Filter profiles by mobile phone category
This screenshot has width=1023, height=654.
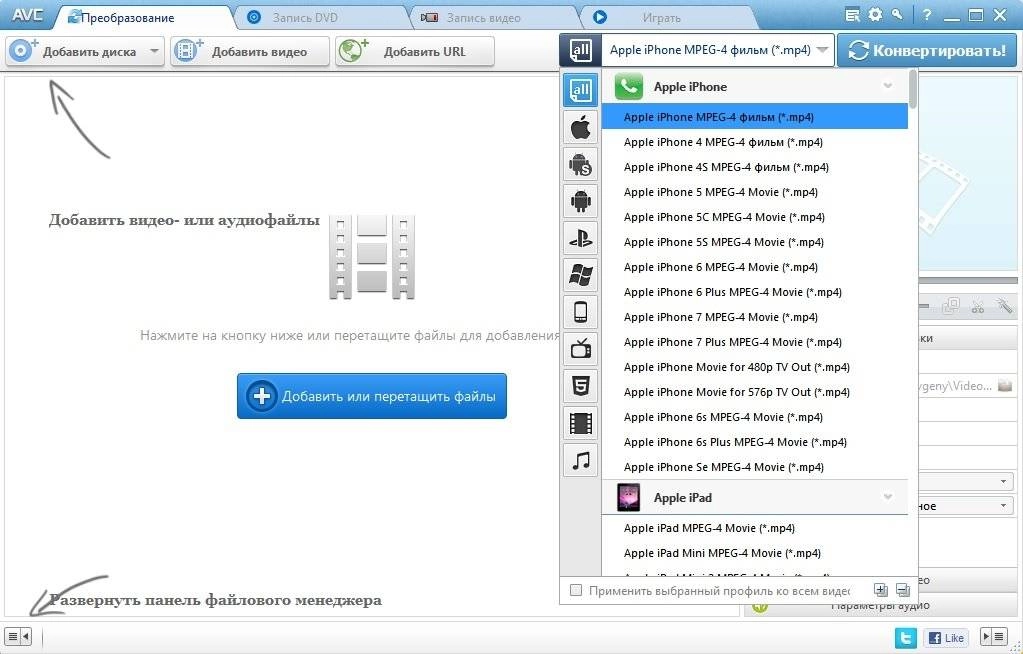[580, 313]
